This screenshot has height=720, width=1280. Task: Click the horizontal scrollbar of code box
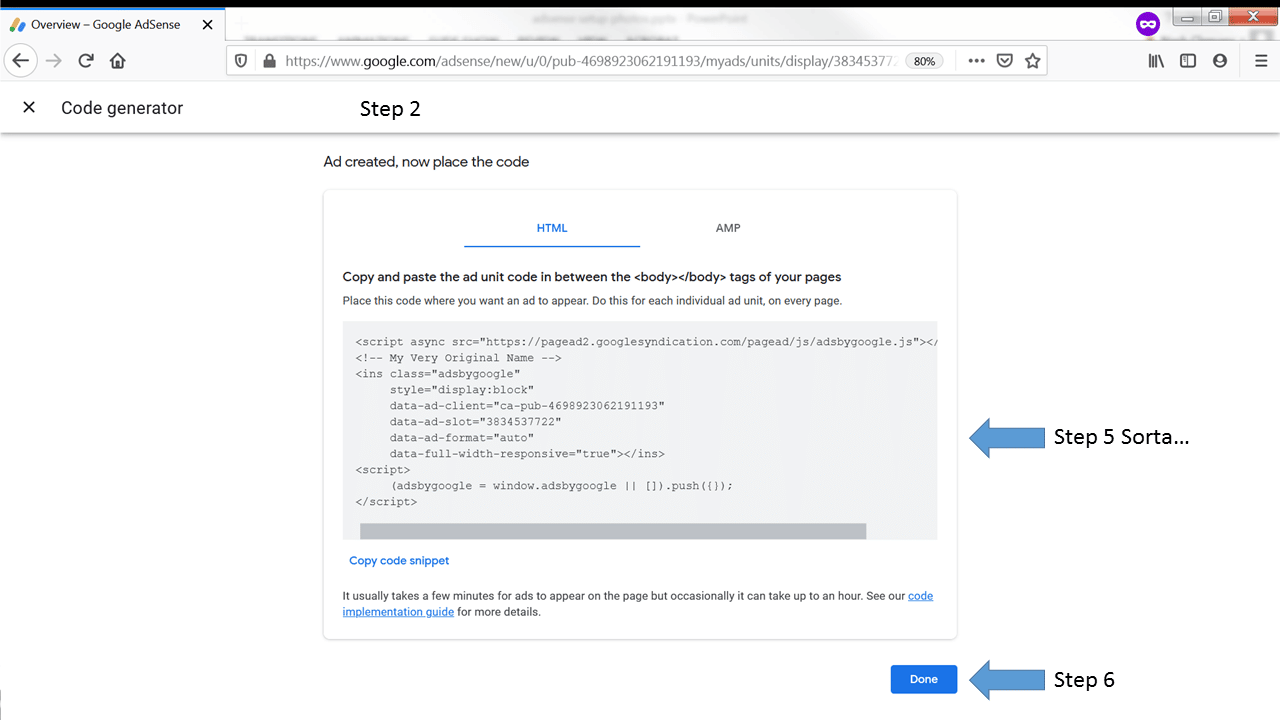pyautogui.click(x=613, y=531)
